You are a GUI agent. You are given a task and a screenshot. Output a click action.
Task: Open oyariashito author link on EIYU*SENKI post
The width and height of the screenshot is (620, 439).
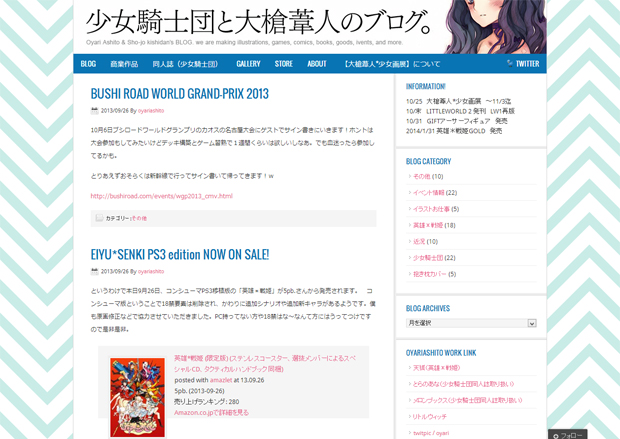[x=151, y=272]
